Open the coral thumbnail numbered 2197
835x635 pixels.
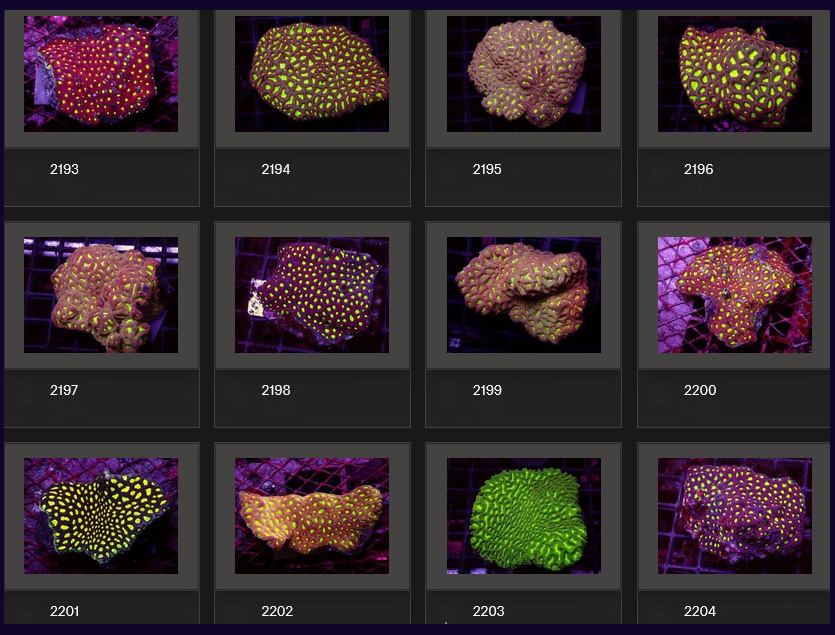[x=101, y=295]
